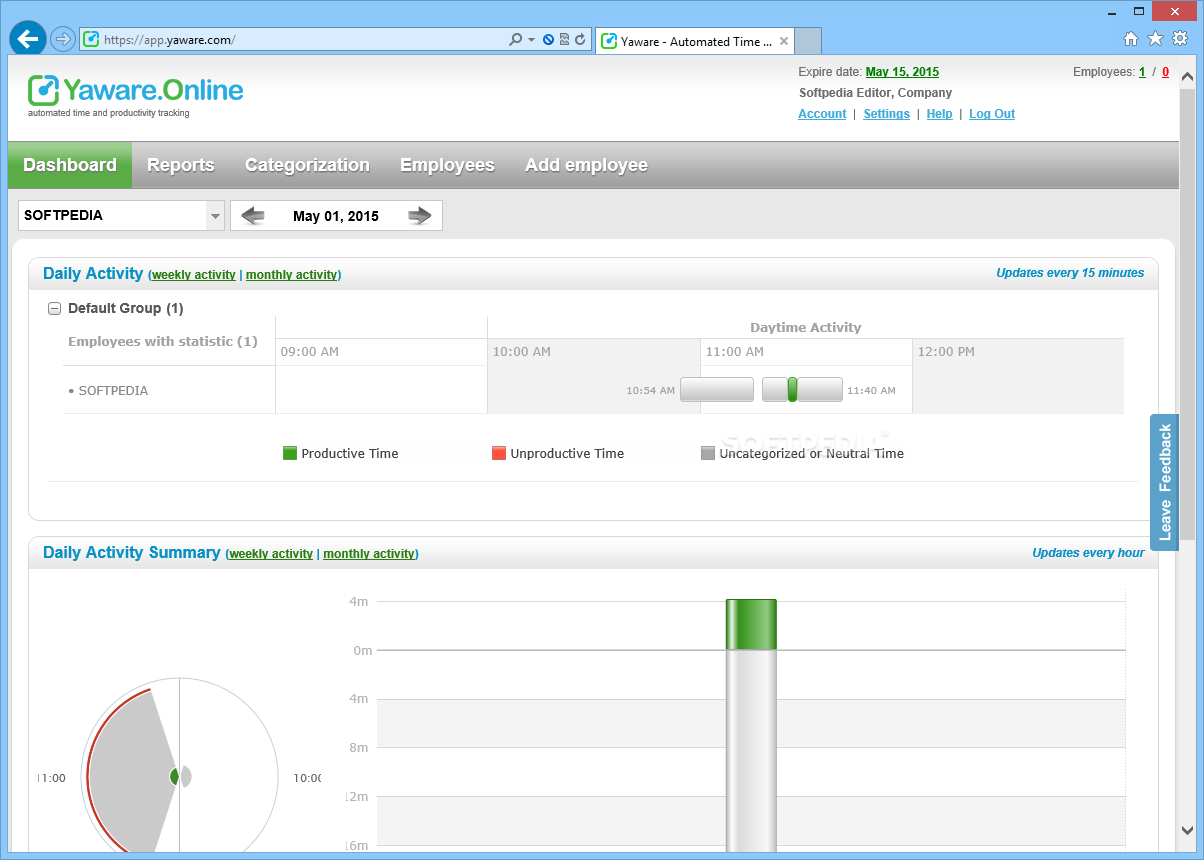Click the 09:00 AM time column label
This screenshot has width=1204, height=860.
click(x=309, y=352)
